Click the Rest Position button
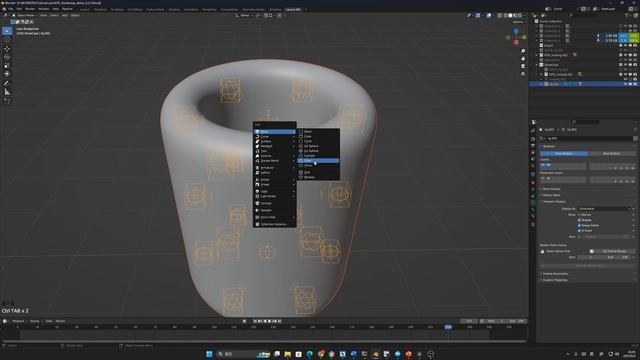The height and width of the screenshot is (360, 640). (x=611, y=153)
